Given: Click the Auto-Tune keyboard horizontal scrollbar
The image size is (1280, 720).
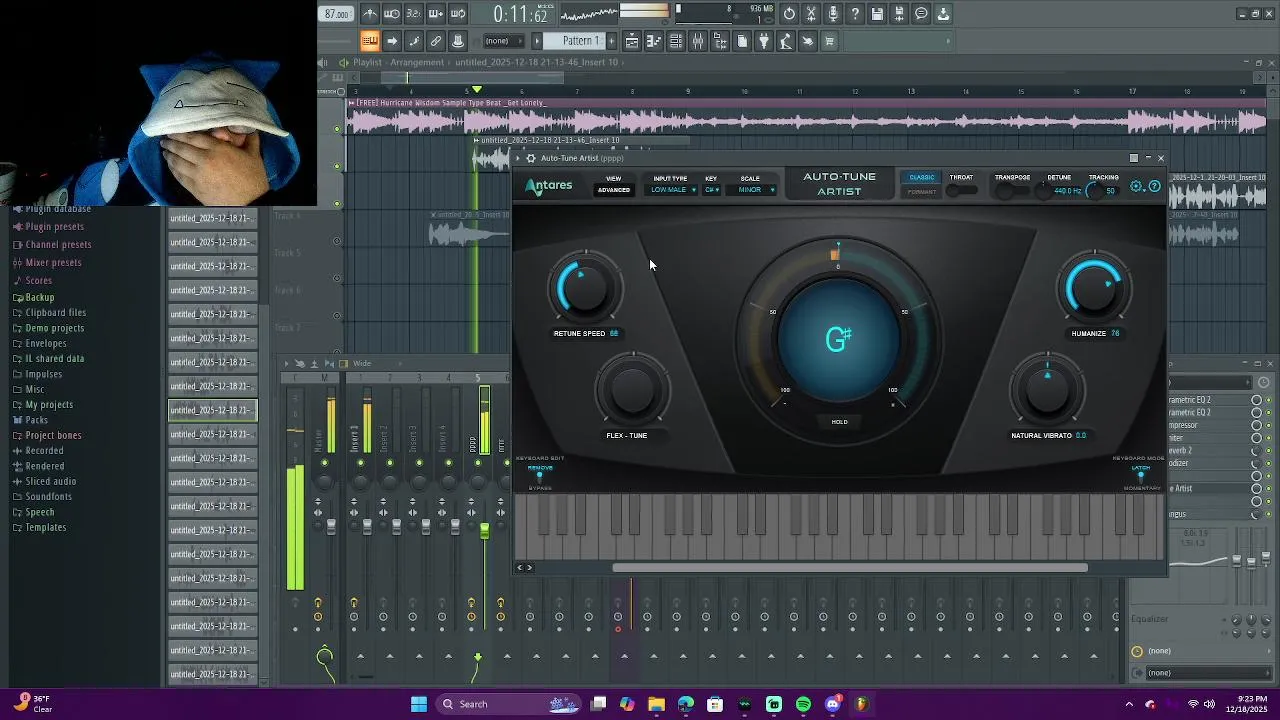Looking at the screenshot, I should 850,568.
